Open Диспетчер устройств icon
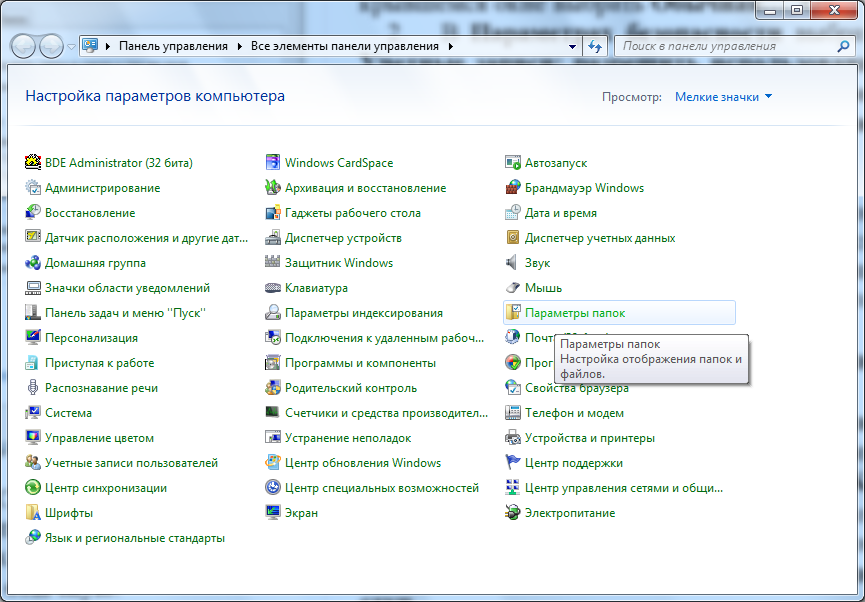 coord(273,238)
